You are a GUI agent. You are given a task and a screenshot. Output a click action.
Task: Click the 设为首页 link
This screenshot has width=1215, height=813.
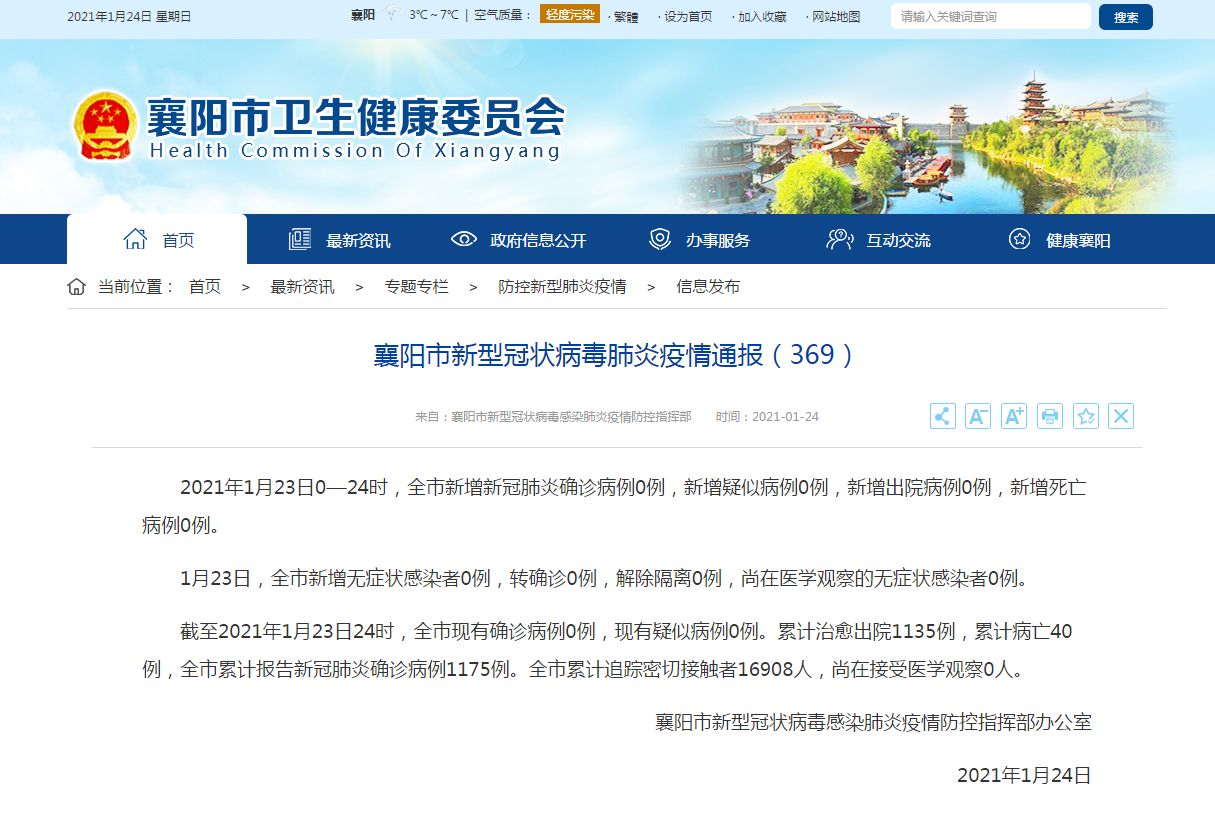tap(688, 17)
